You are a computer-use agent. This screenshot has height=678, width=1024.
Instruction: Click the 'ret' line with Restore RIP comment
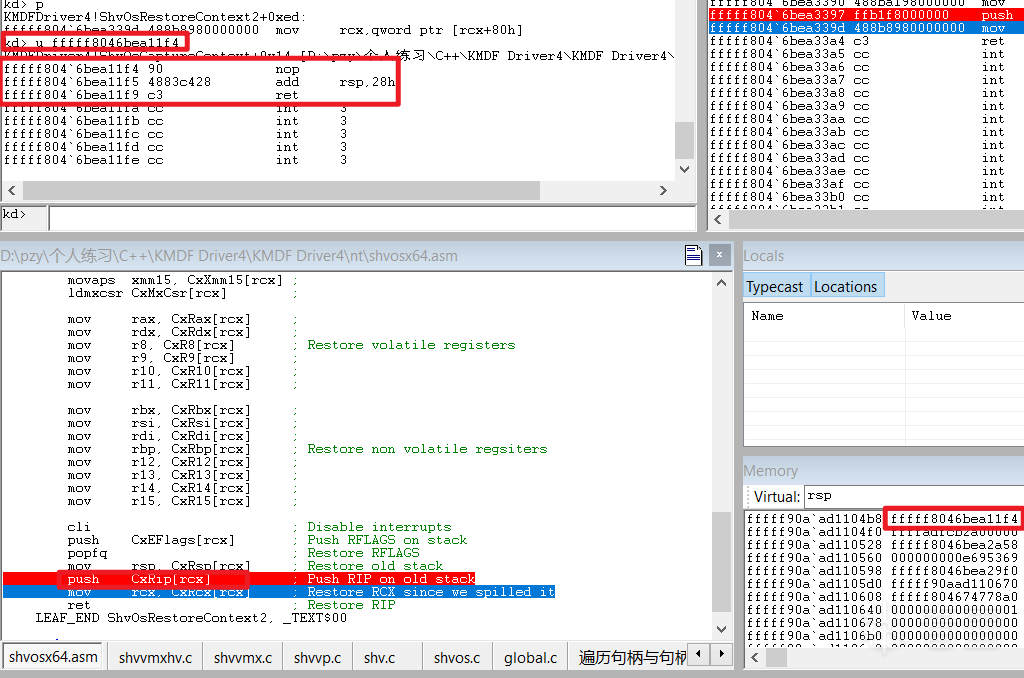[231, 605]
